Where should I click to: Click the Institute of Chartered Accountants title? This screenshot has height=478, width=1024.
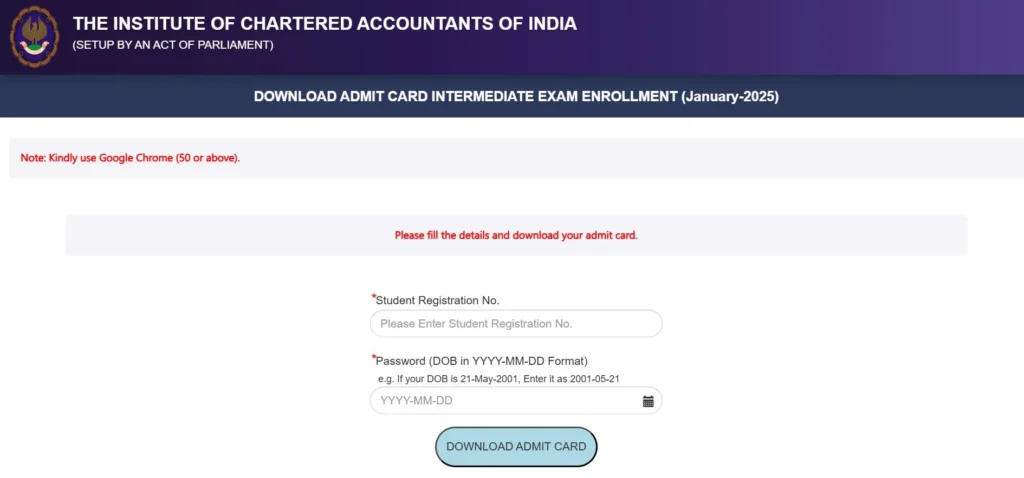[324, 23]
